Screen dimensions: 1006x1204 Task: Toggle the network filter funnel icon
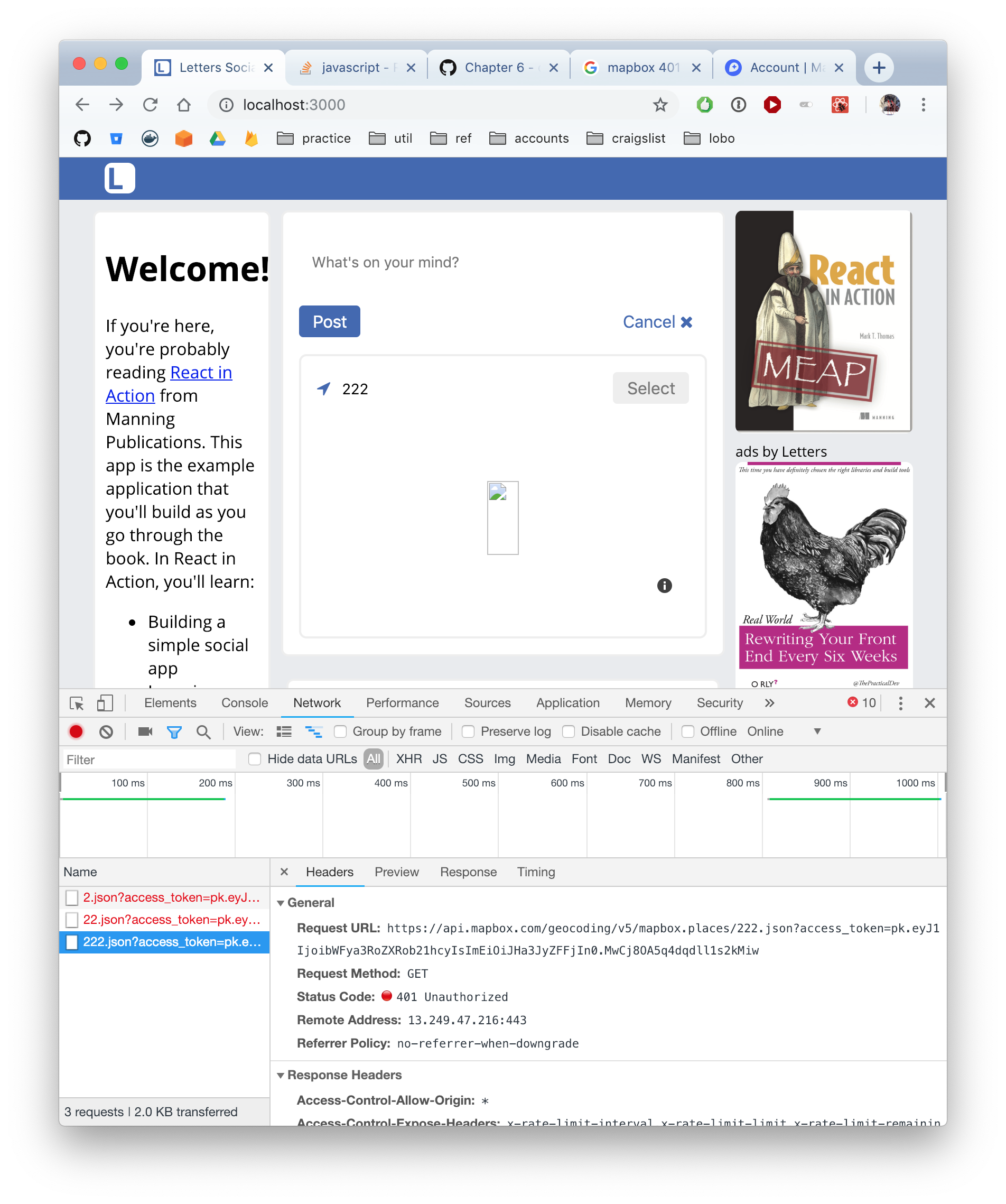coord(174,732)
